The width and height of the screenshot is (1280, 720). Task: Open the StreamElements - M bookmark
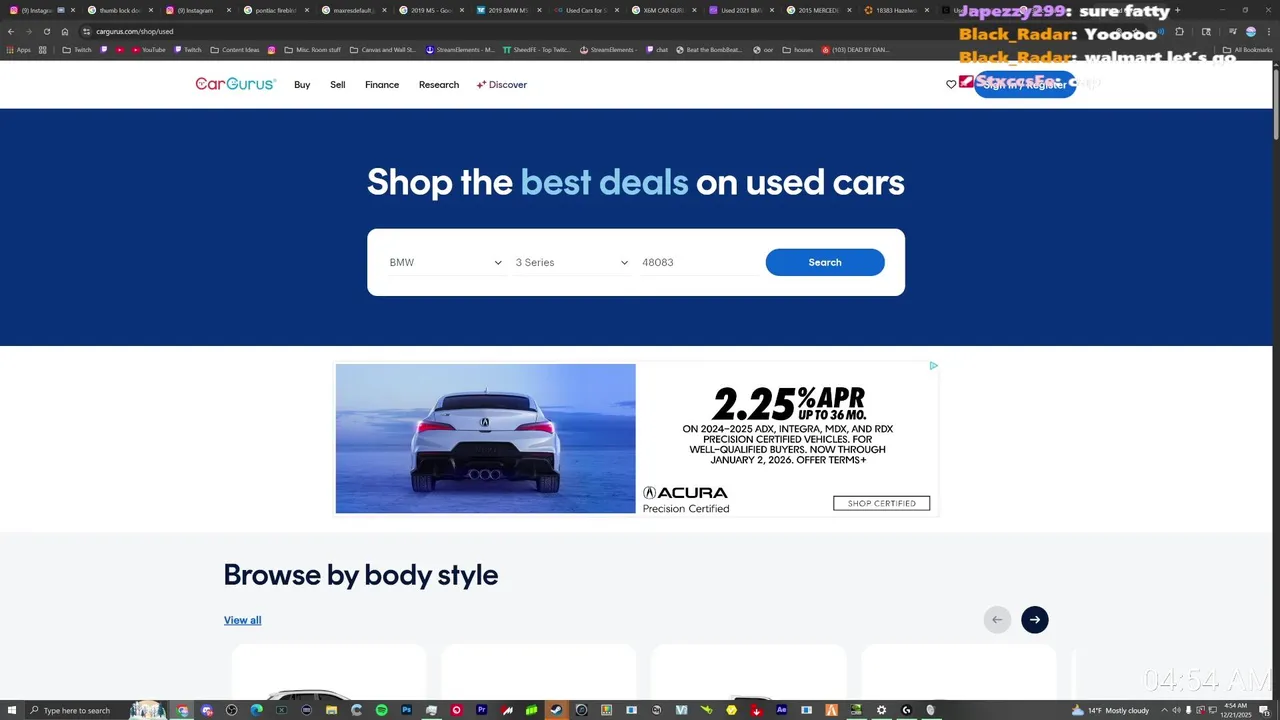point(460,49)
